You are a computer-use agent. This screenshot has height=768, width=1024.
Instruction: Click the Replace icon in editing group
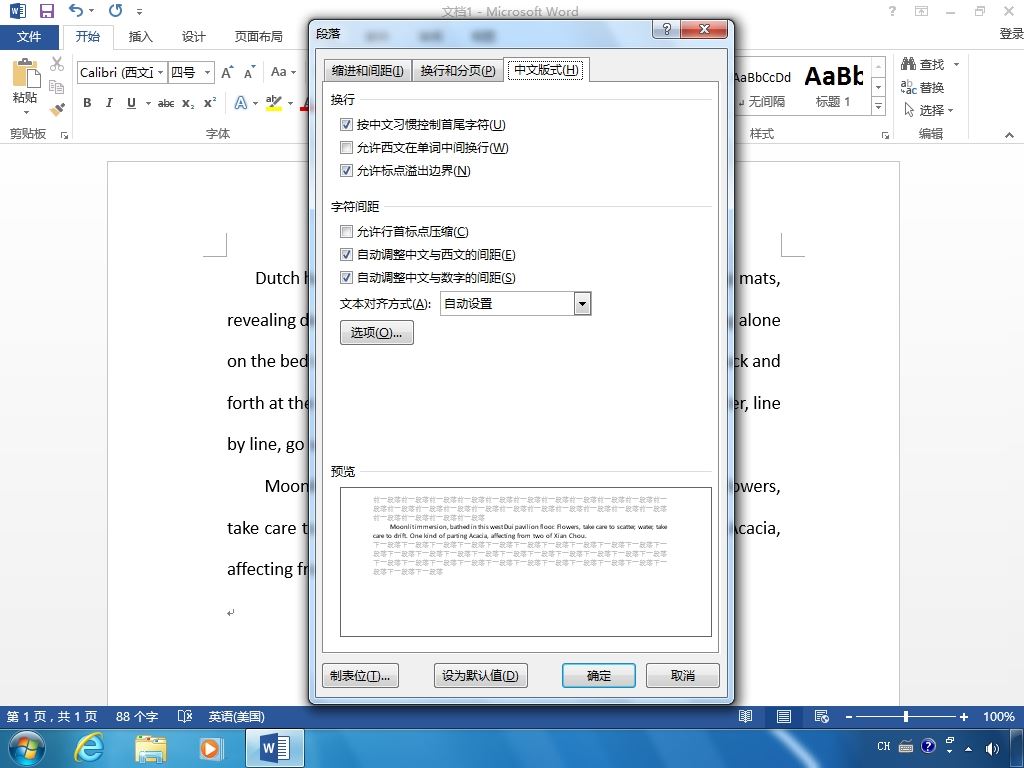pyautogui.click(x=908, y=86)
